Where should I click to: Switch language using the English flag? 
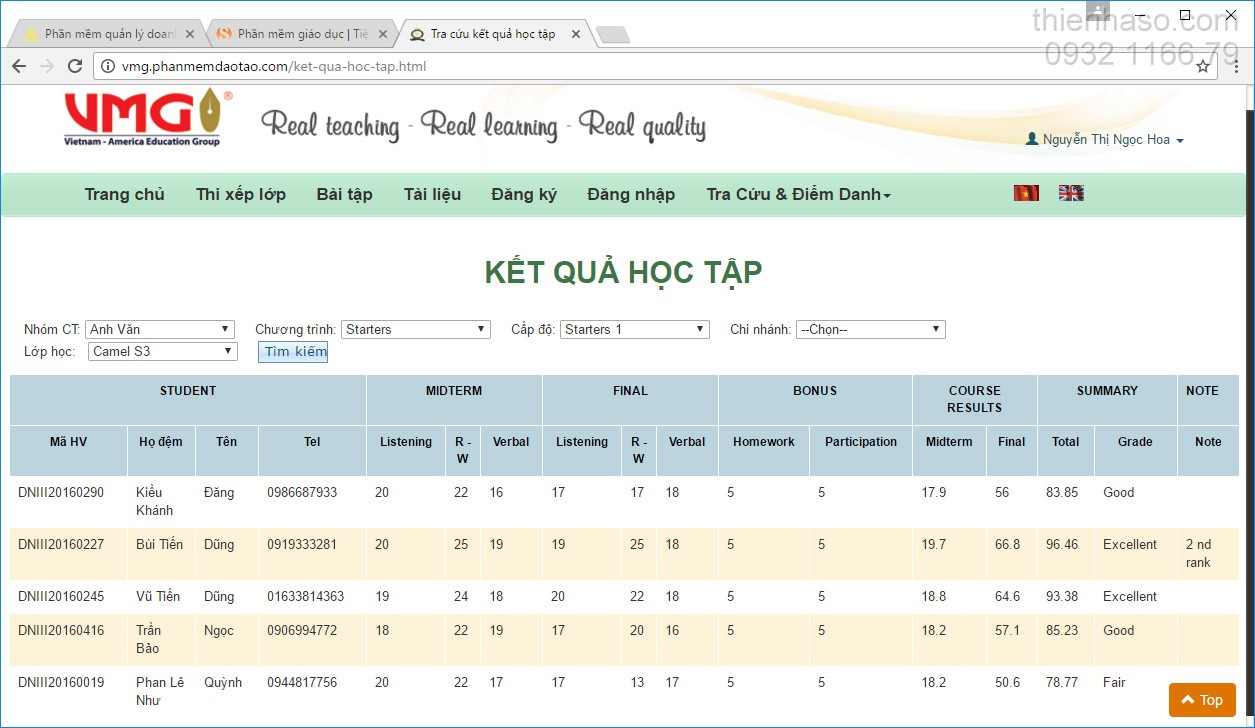click(x=1071, y=193)
